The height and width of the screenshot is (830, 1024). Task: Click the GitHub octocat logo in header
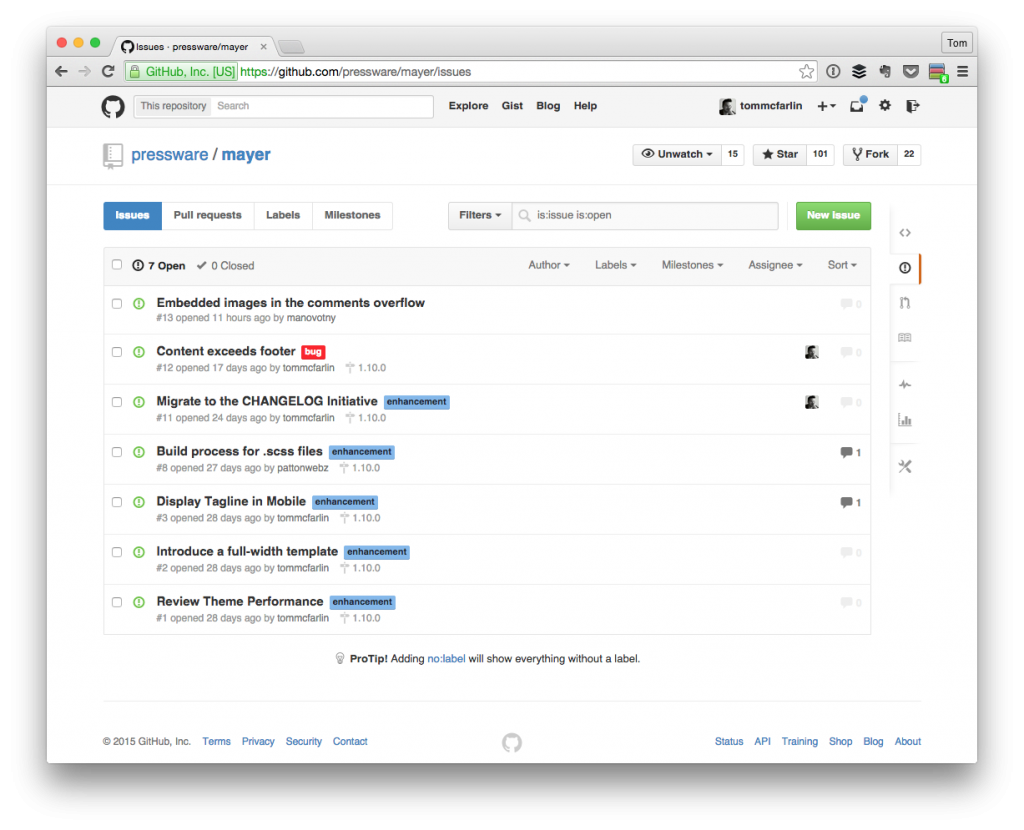113,106
